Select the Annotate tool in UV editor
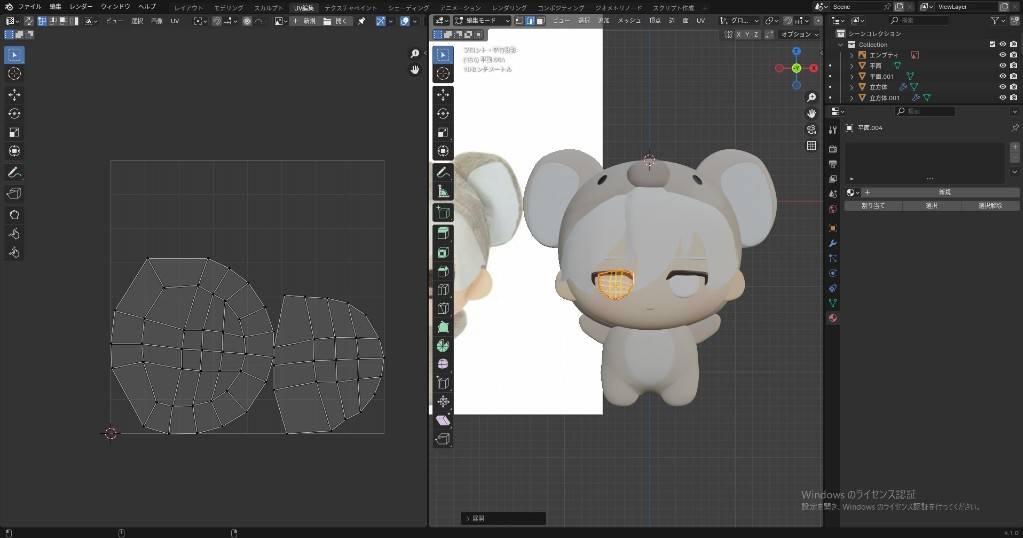The width and height of the screenshot is (1023, 538). [15, 173]
